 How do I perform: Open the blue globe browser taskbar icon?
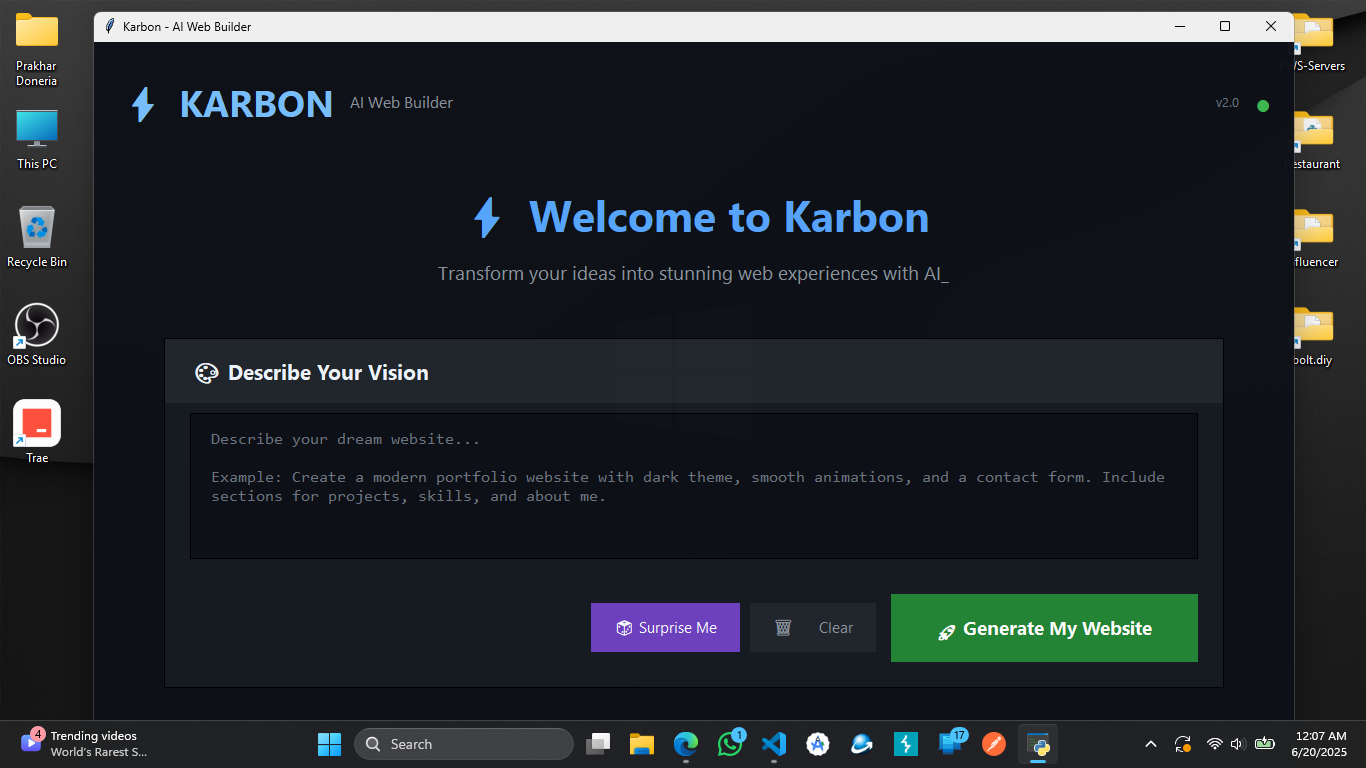coord(862,744)
